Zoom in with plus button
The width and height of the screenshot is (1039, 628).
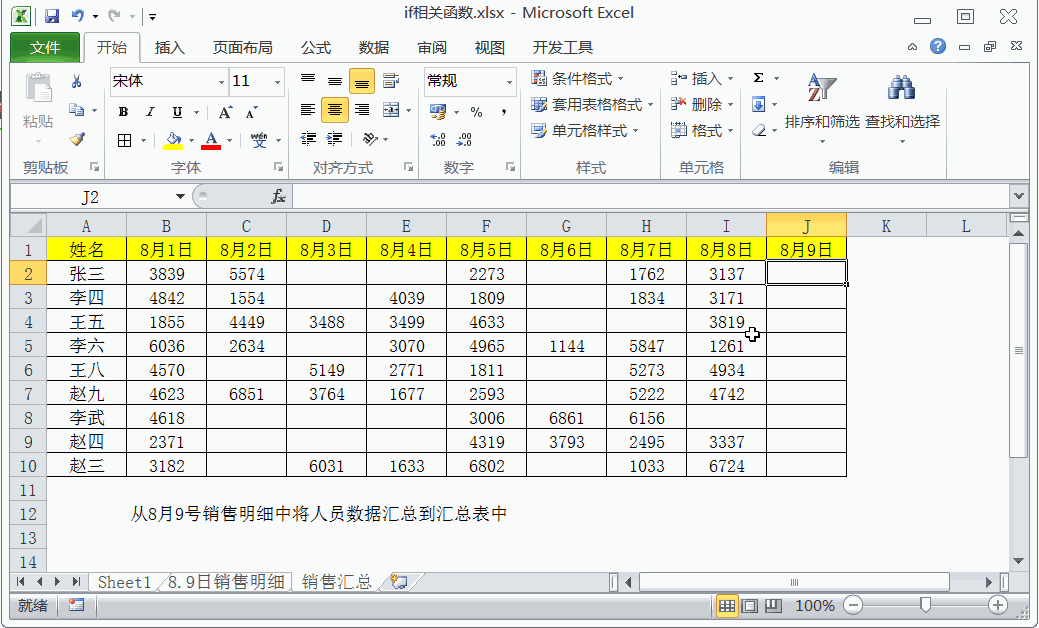click(997, 605)
